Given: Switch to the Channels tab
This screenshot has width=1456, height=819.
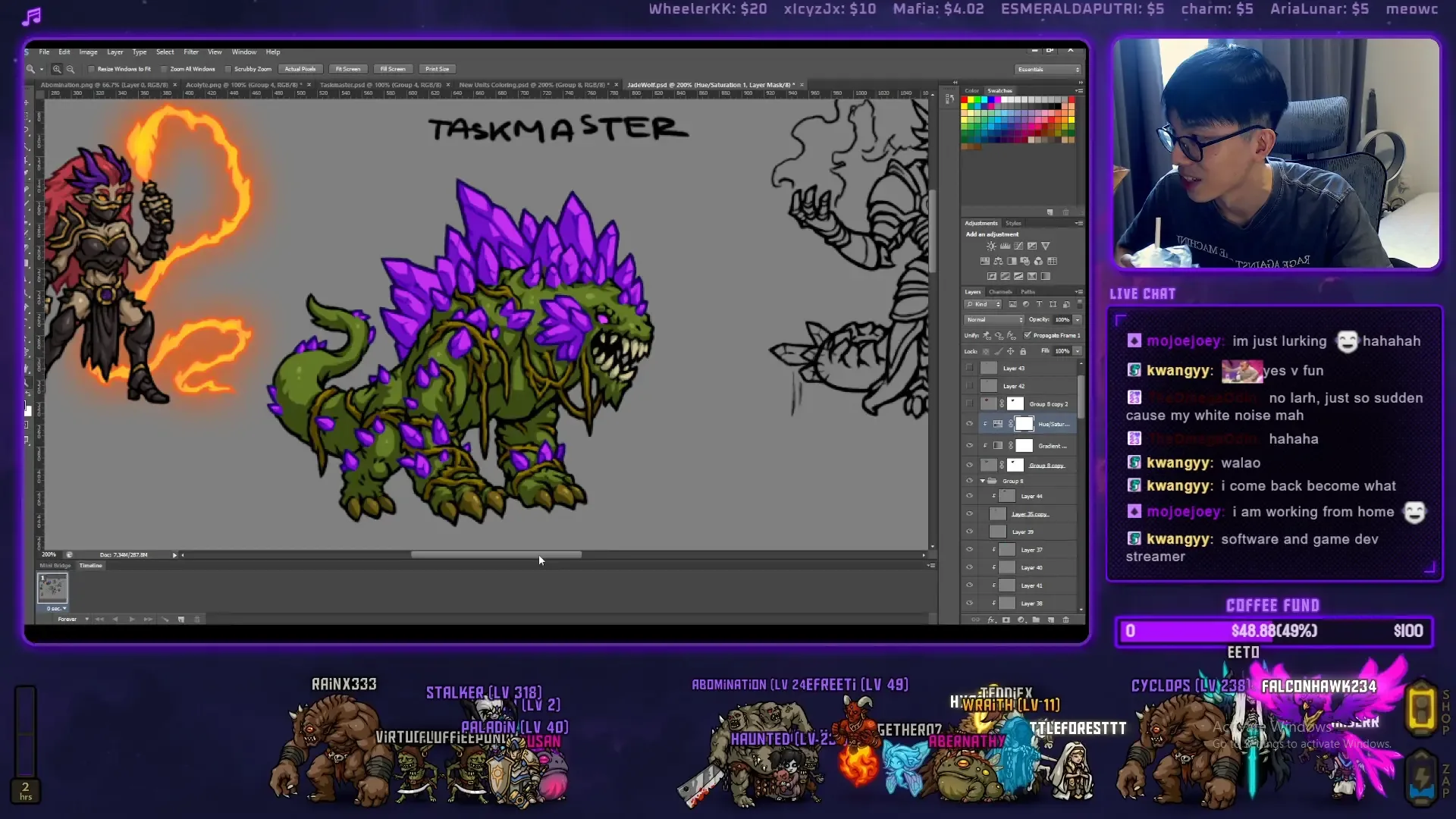Looking at the screenshot, I should tap(1000, 292).
